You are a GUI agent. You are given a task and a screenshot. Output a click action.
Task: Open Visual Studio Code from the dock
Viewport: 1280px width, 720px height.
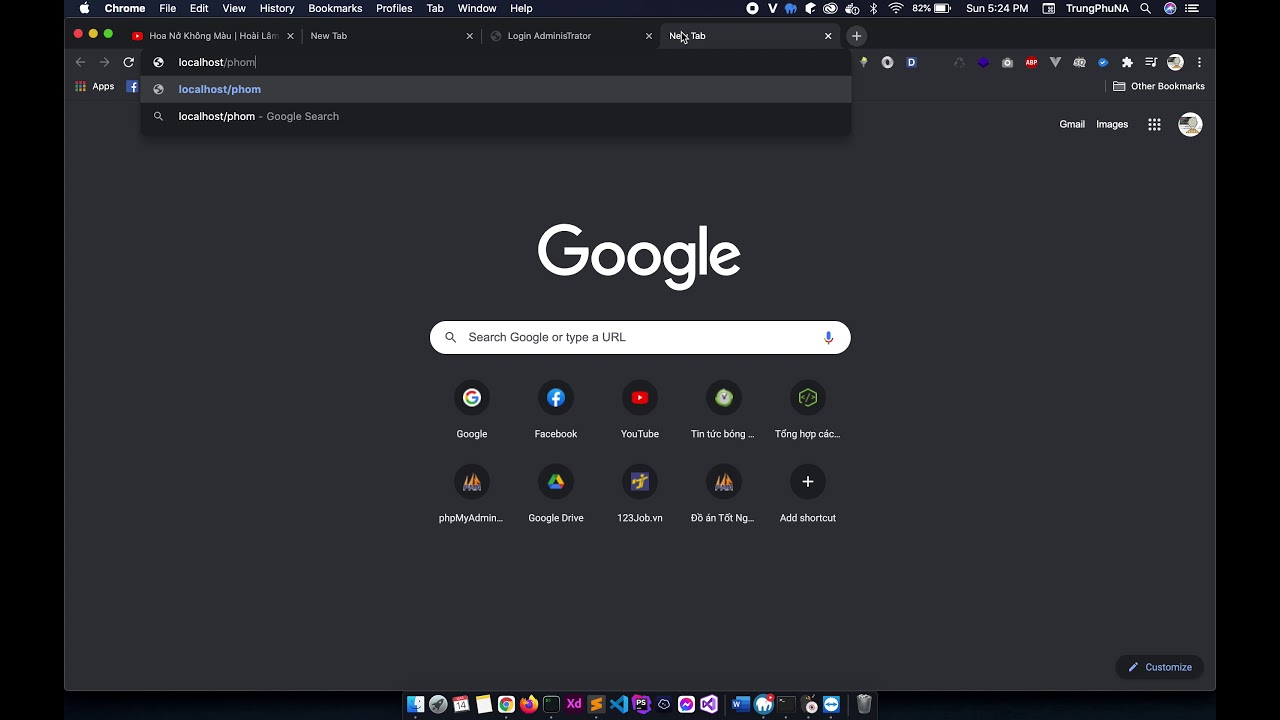tap(619, 704)
